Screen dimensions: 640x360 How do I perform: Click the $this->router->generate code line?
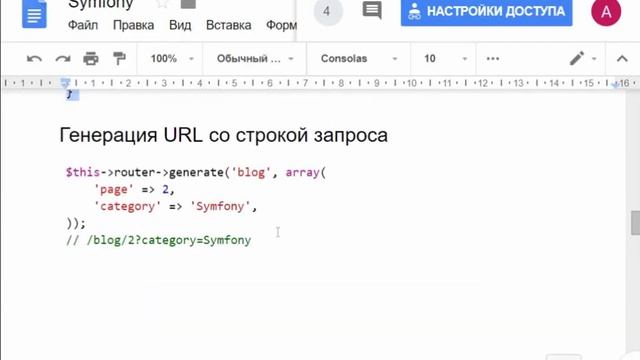click(x=196, y=172)
